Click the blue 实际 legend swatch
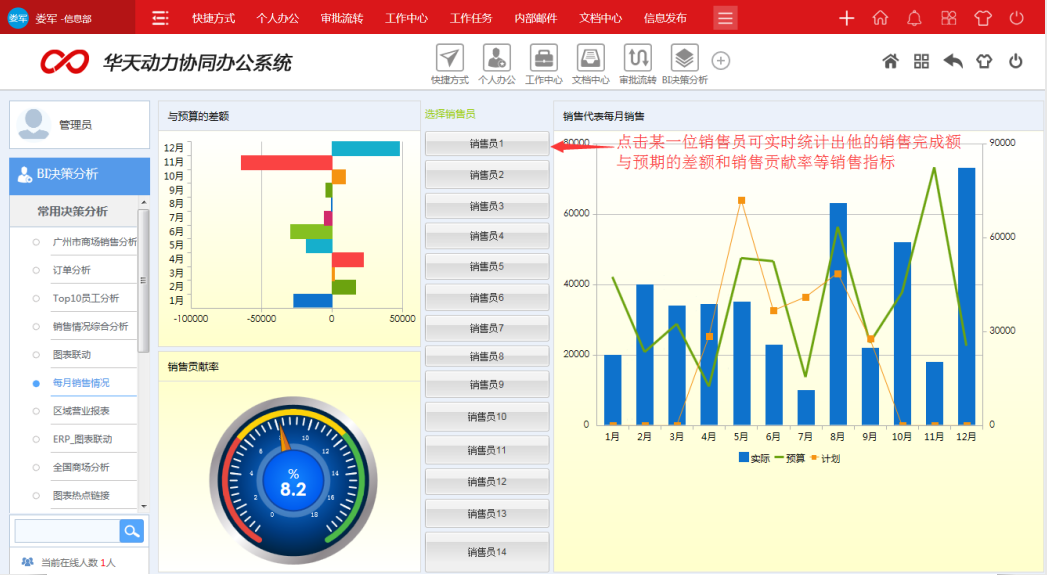 pos(744,458)
